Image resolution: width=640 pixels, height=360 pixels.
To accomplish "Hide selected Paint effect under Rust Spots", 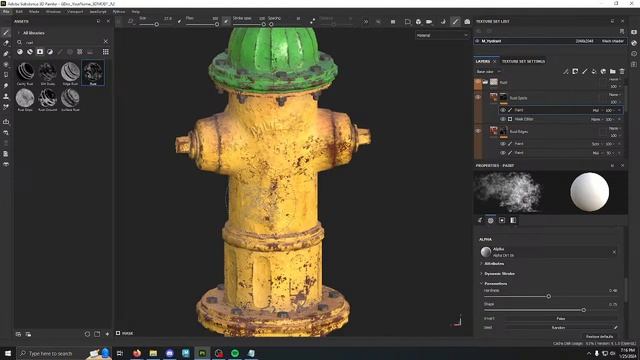I will point(503,110).
